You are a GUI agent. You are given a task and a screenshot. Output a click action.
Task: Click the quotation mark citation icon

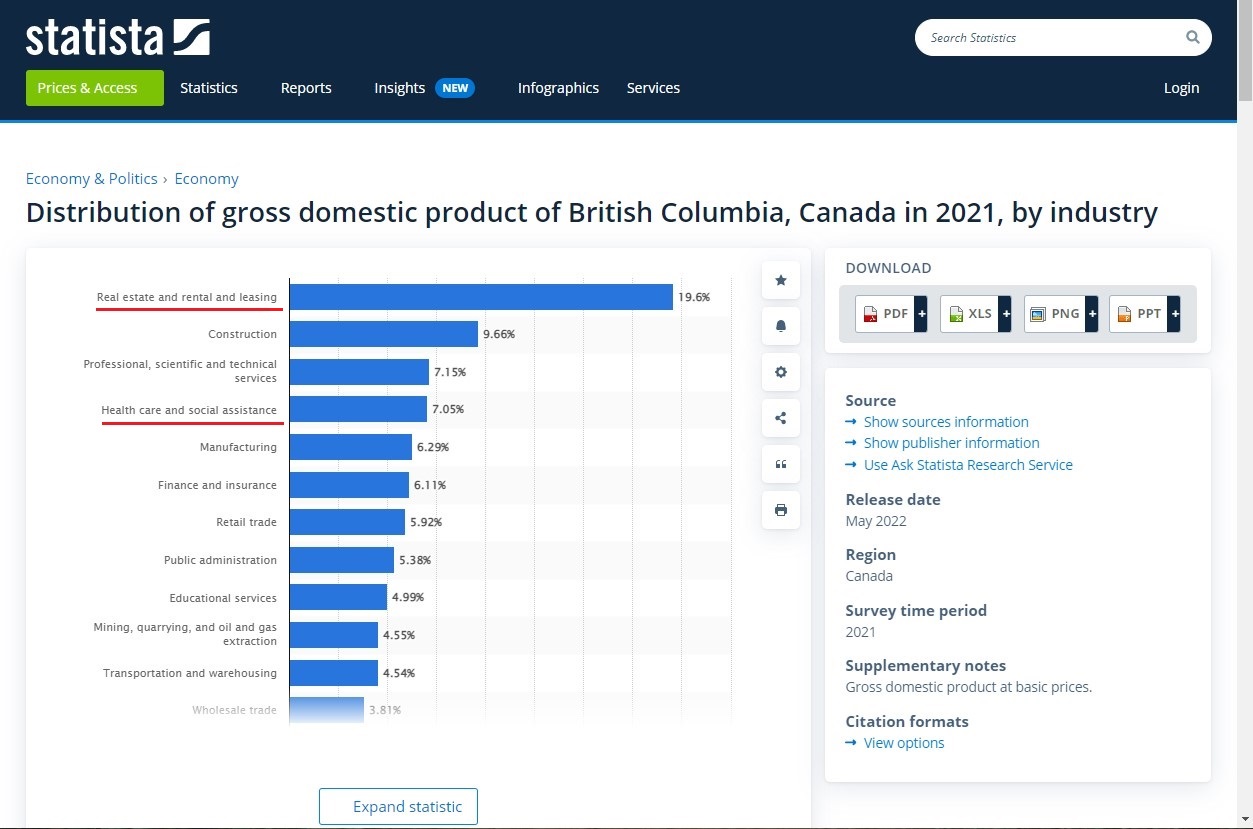point(780,464)
